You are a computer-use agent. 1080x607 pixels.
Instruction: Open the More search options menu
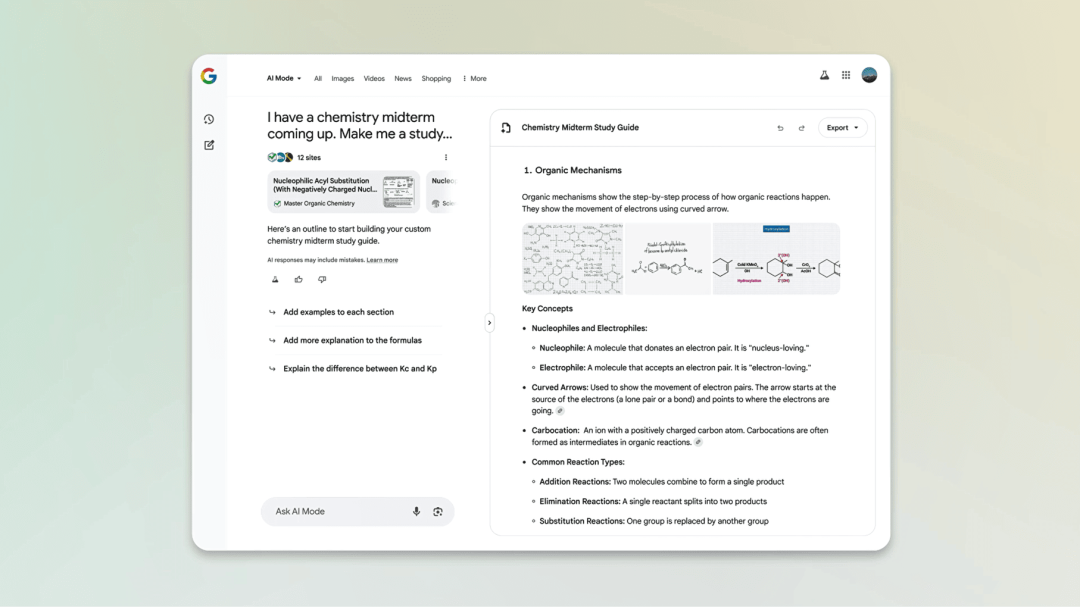pos(475,79)
